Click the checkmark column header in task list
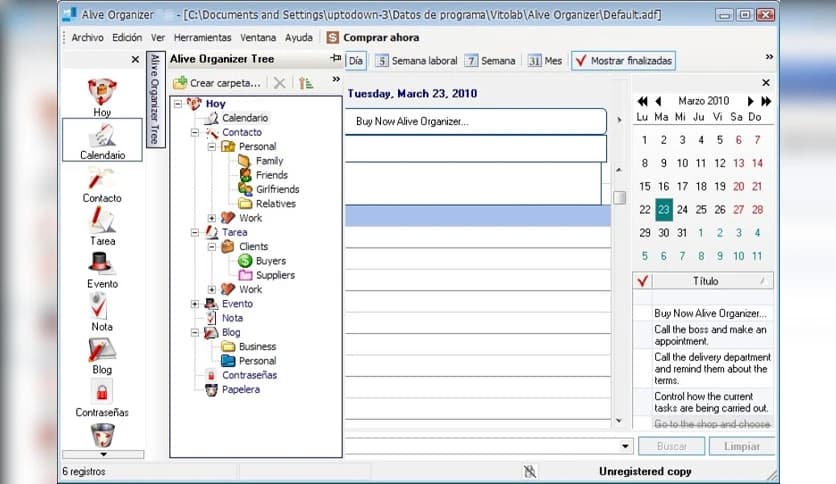The image size is (836, 484). click(642, 281)
